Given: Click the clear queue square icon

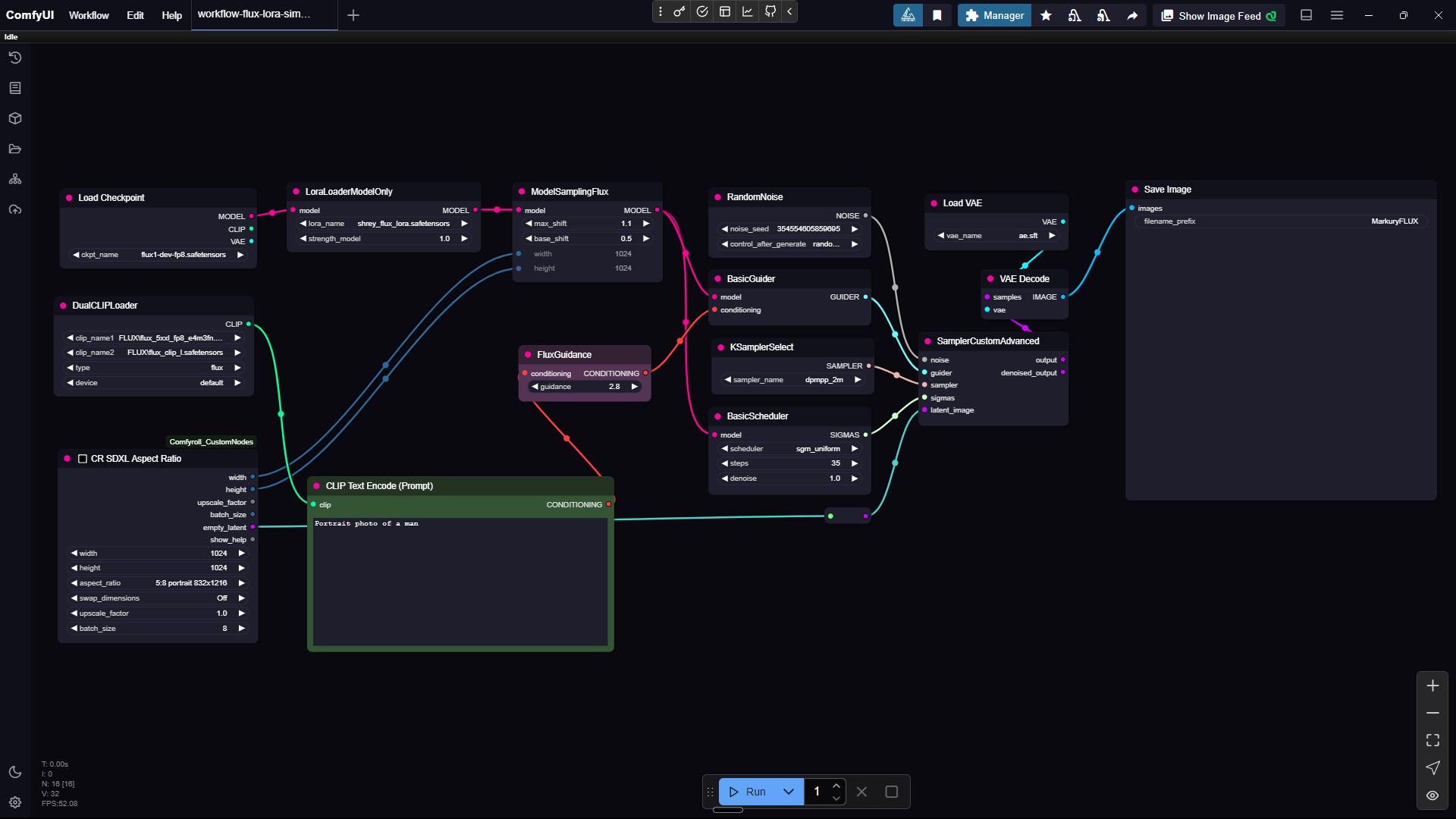Looking at the screenshot, I should coord(892,792).
